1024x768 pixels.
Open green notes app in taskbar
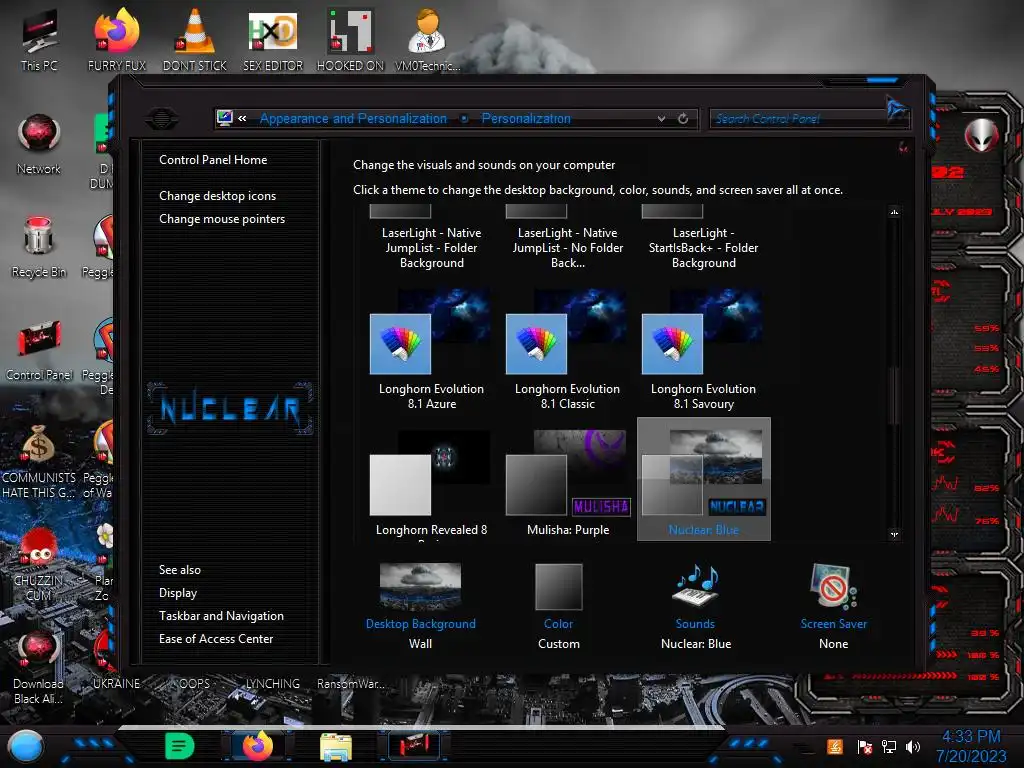(x=180, y=746)
